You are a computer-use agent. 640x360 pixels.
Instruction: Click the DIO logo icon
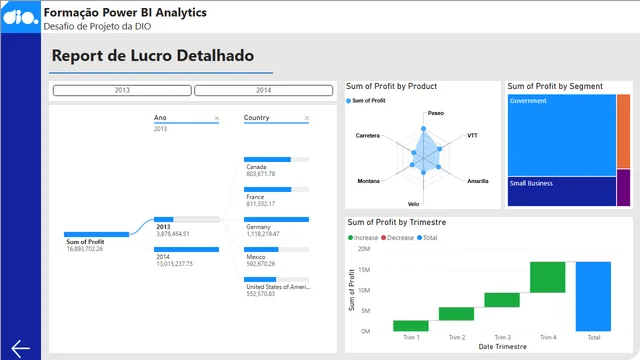[x=20, y=17]
